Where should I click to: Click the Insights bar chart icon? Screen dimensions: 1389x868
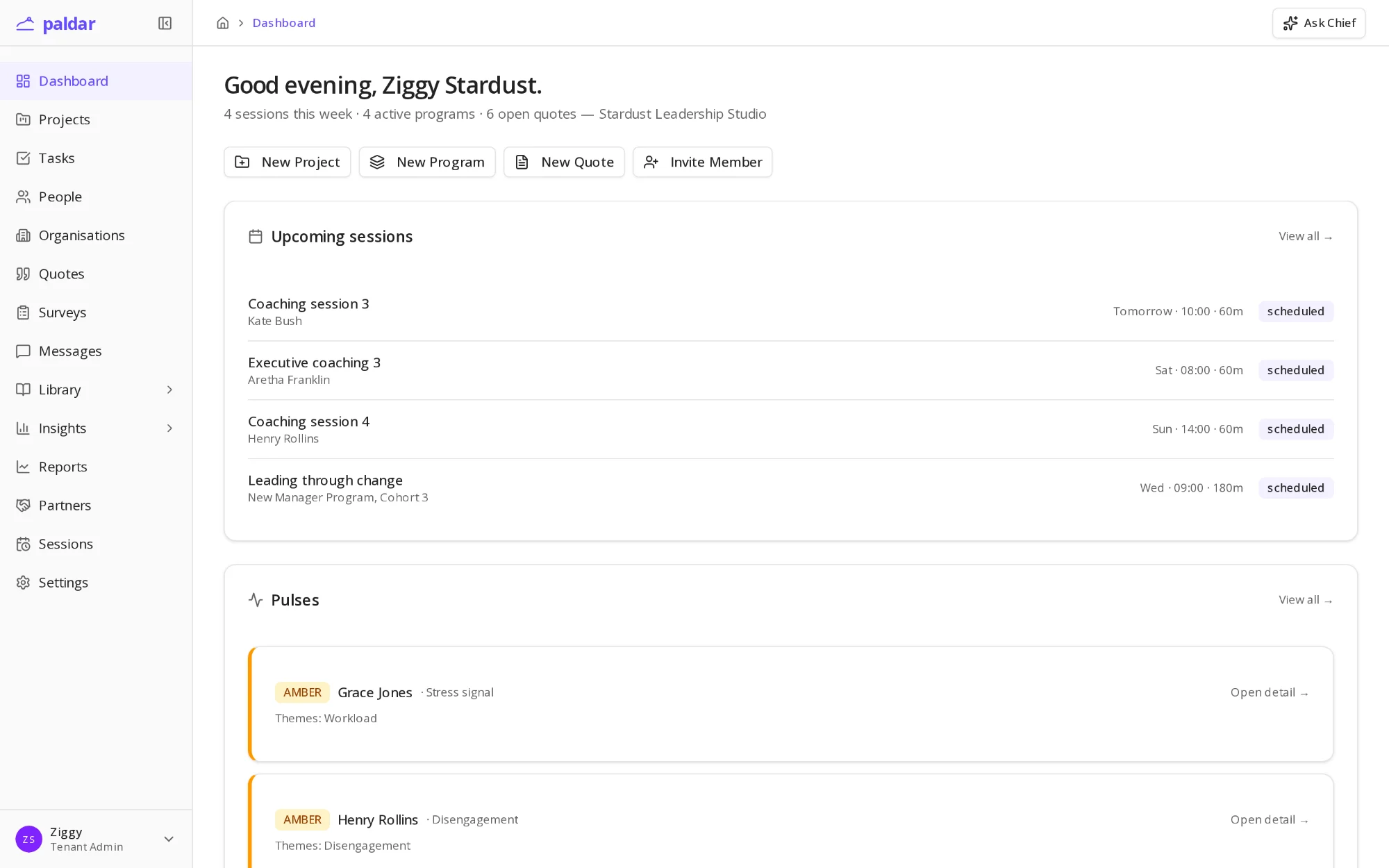point(24,428)
